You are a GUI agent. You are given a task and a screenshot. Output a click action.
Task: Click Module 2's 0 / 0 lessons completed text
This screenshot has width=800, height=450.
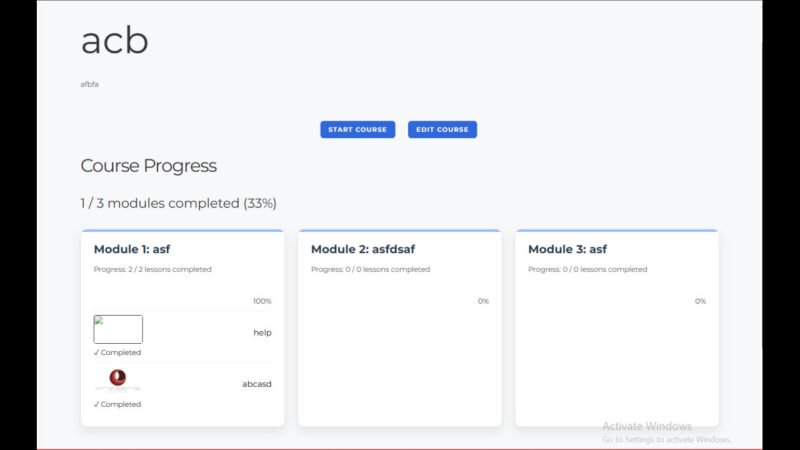[370, 269]
